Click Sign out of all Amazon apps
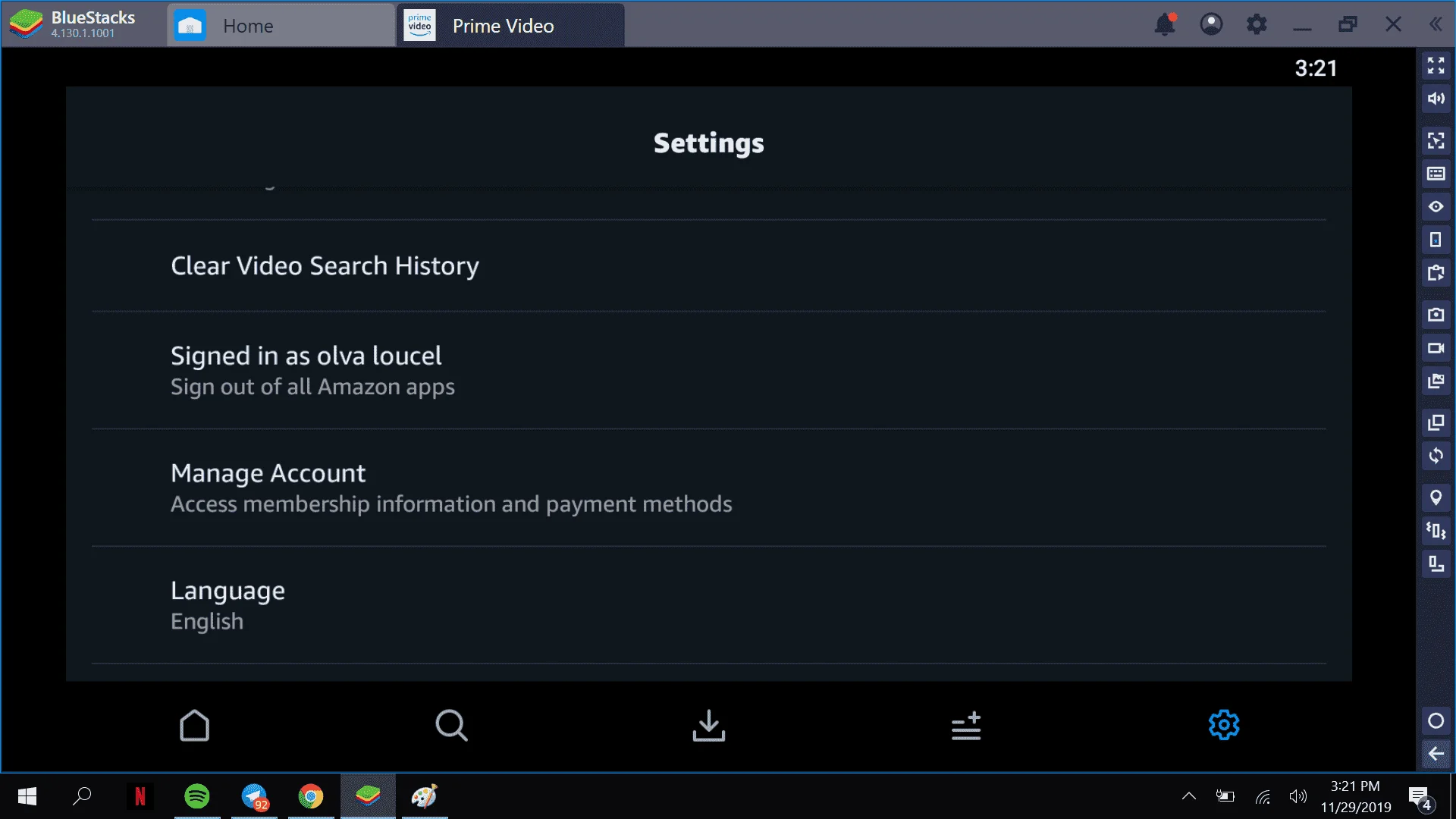The width and height of the screenshot is (1456, 819). [312, 387]
